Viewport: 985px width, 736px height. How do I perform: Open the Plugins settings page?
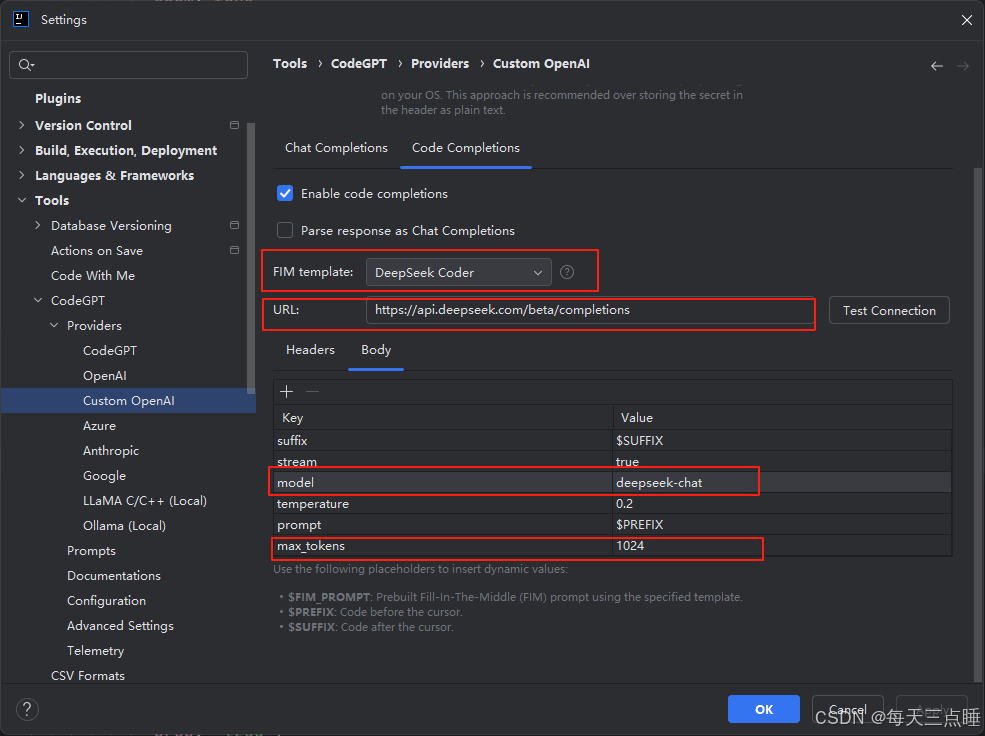pos(58,99)
